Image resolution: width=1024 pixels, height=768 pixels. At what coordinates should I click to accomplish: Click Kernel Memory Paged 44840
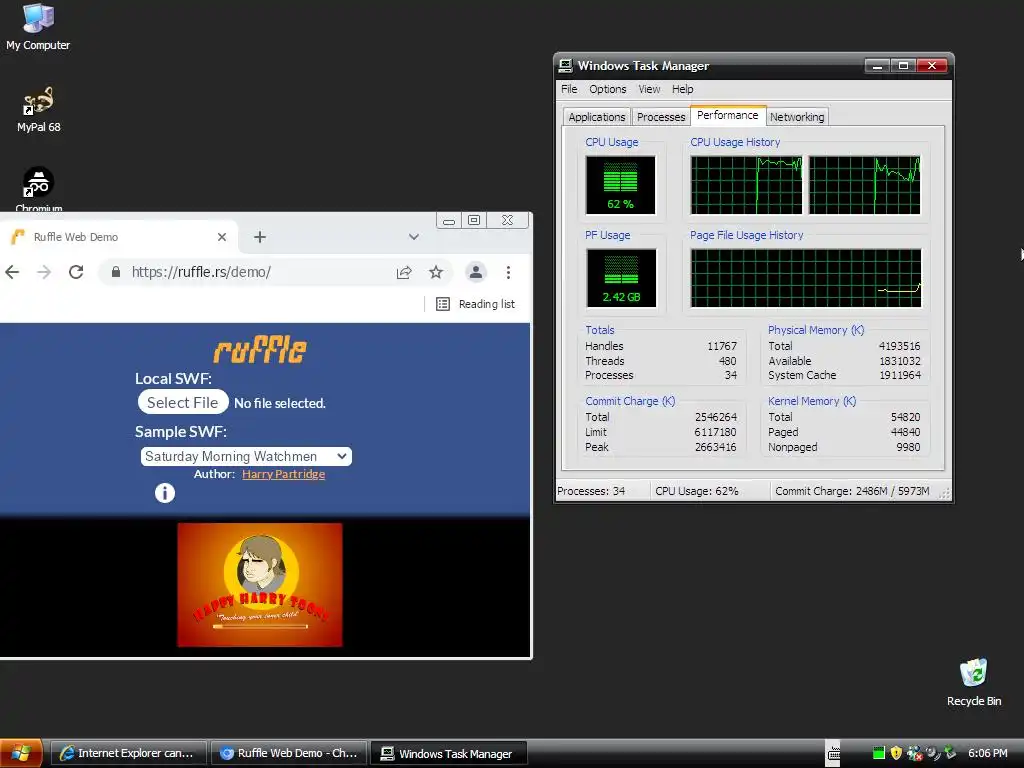click(x=905, y=432)
